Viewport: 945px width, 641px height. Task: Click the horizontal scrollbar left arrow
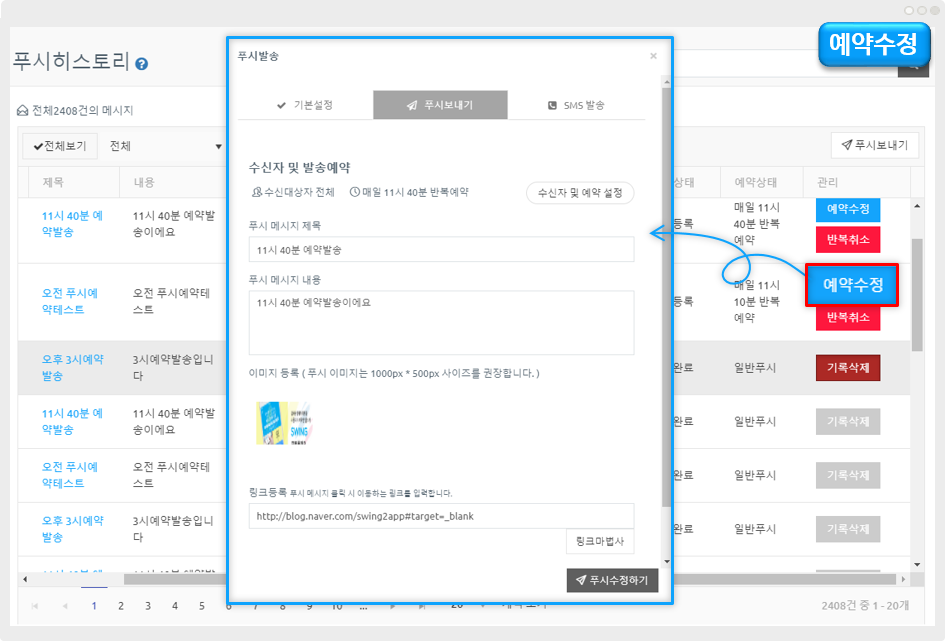tap(24, 579)
